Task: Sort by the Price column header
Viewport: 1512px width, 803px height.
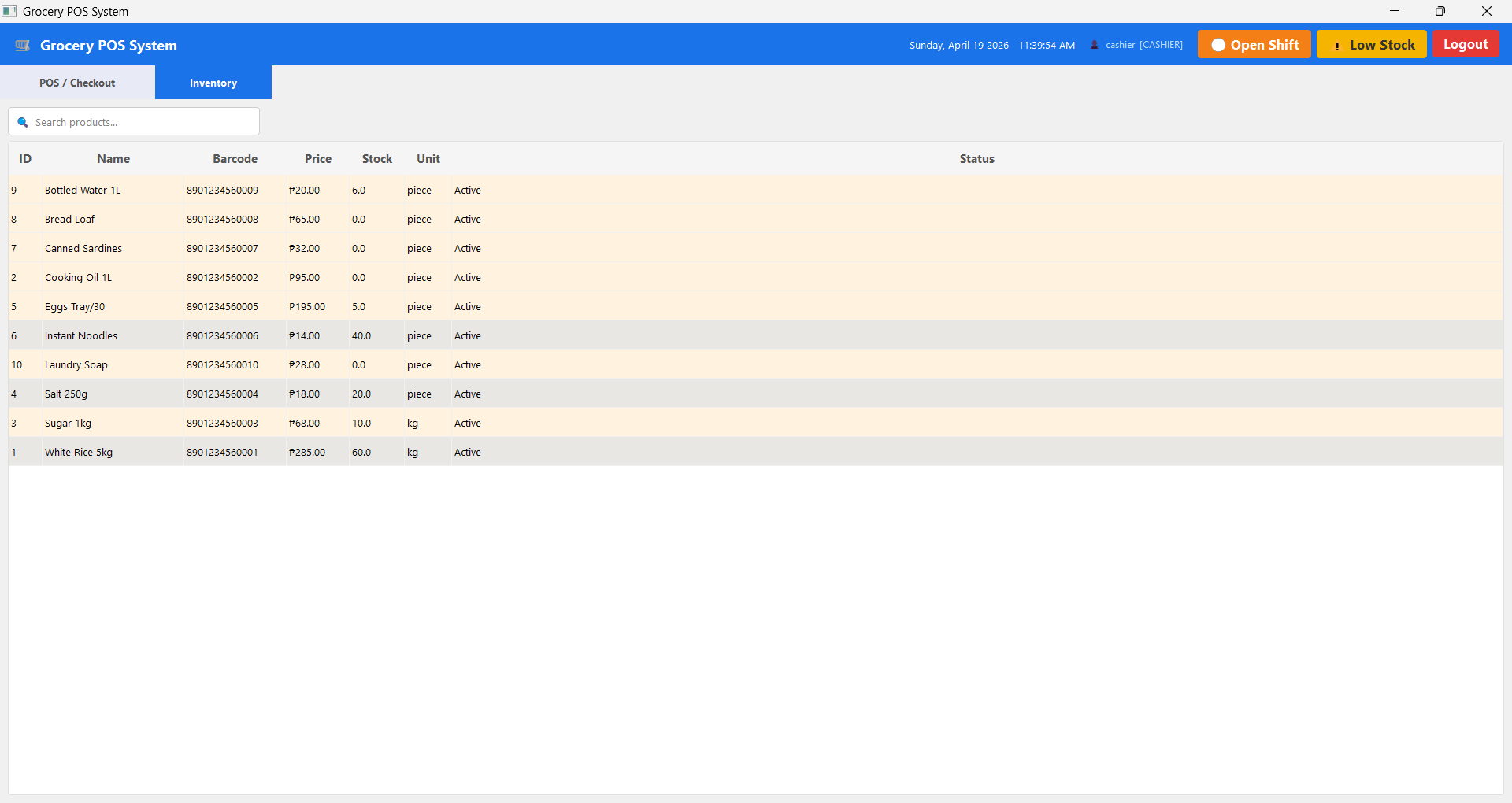Action: [318, 159]
